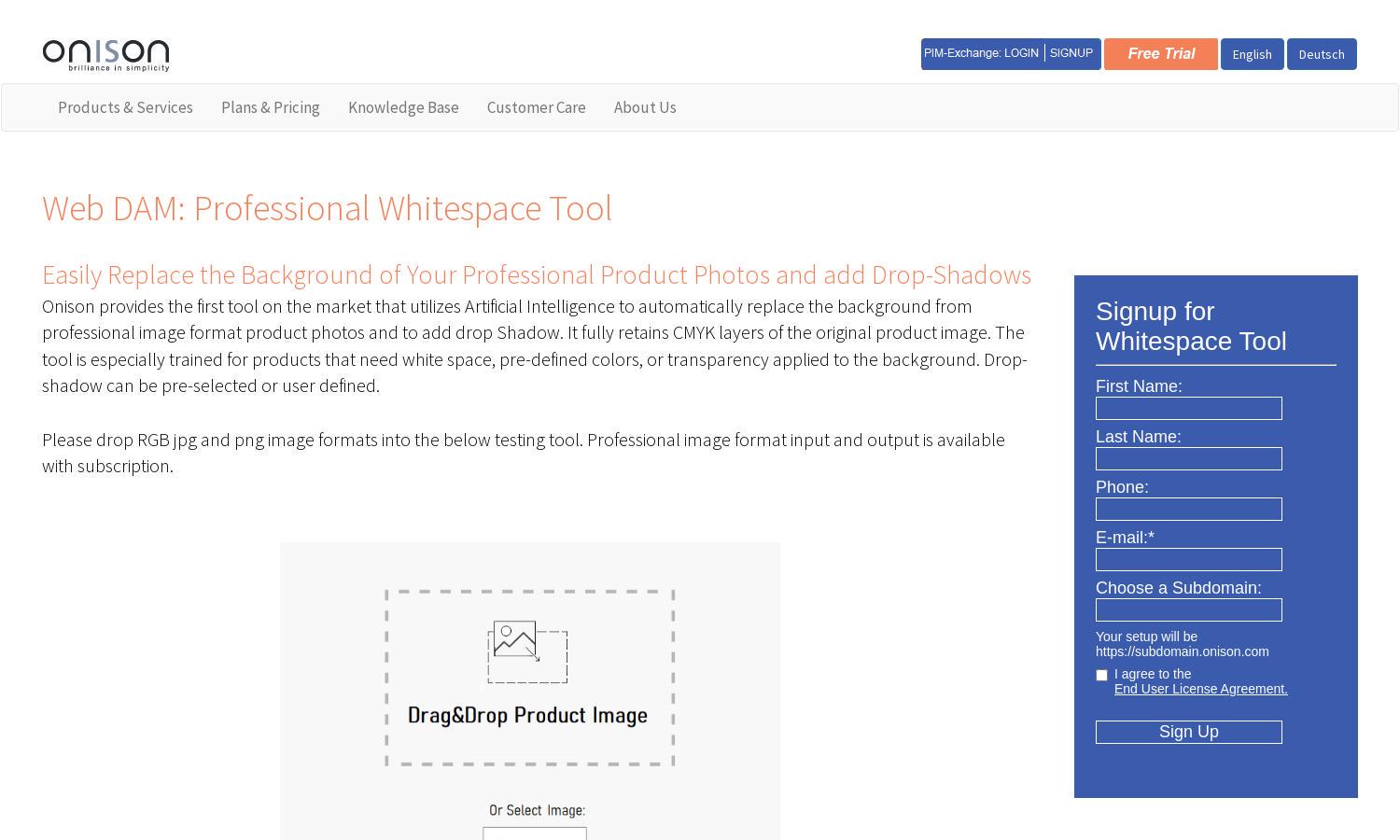Click PIM-Exchange LOGIN link
This screenshot has width=1400, height=840.
981,53
